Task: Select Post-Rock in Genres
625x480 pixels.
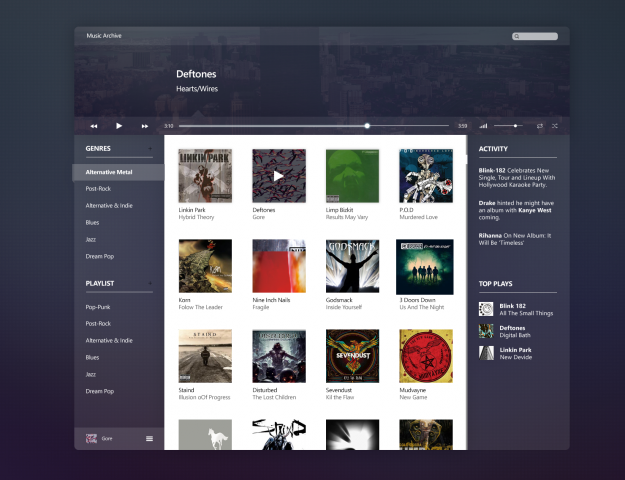Action: click(98, 189)
